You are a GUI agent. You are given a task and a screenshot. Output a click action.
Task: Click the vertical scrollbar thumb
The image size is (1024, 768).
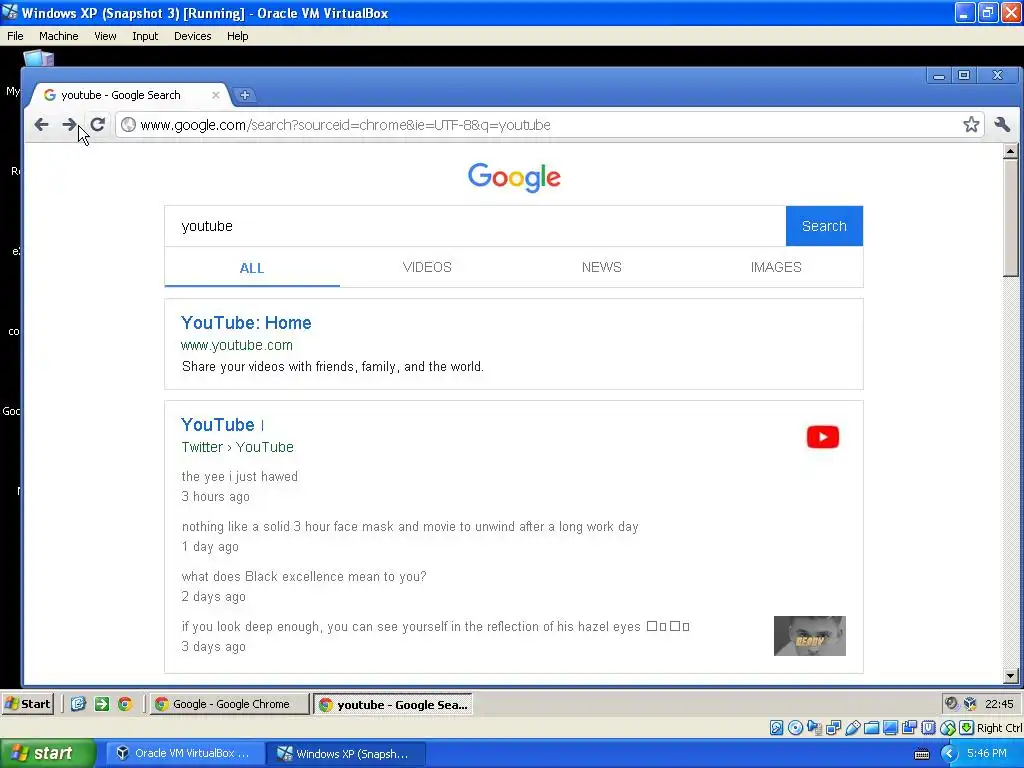1010,218
